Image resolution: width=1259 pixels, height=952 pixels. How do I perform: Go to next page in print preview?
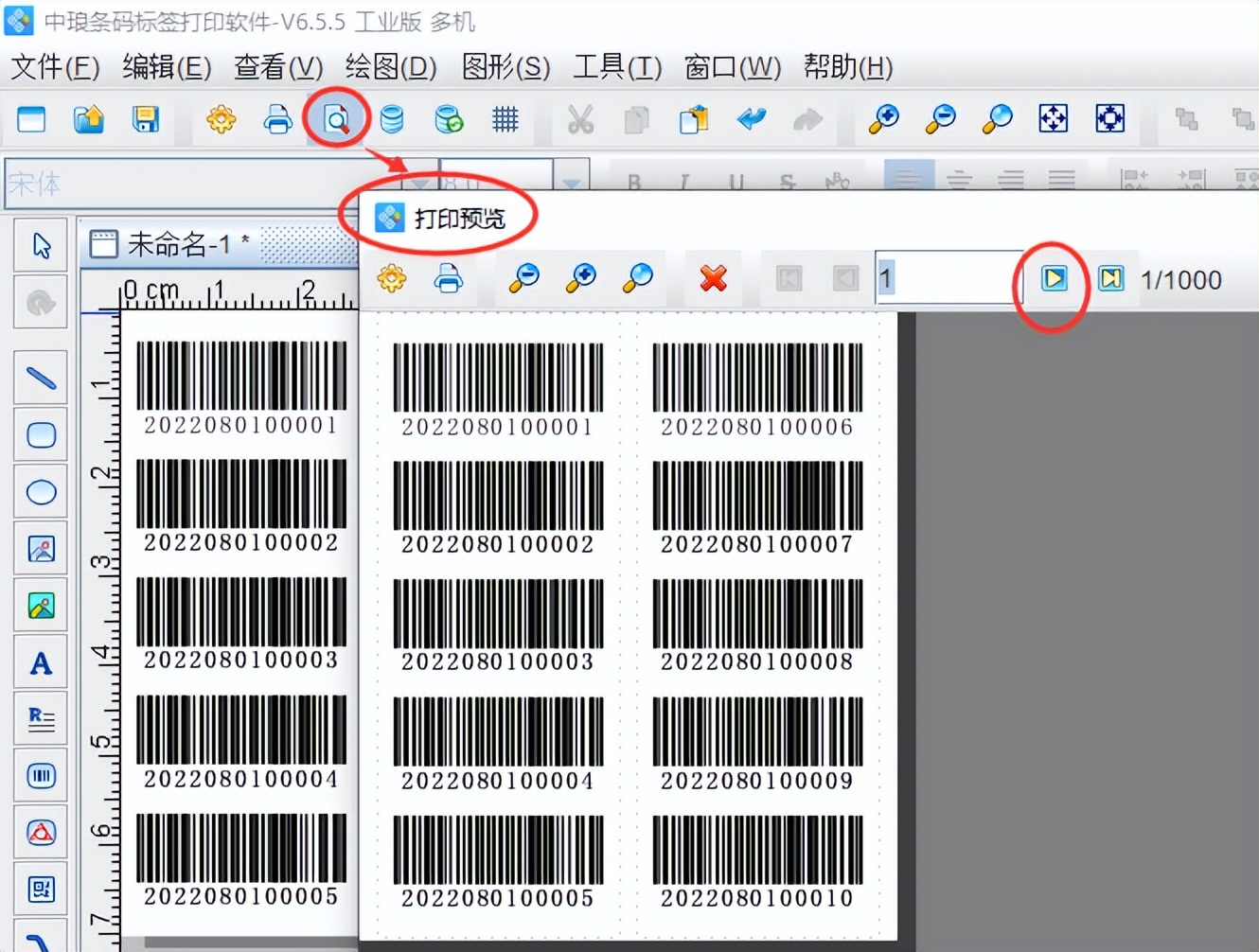click(1054, 278)
